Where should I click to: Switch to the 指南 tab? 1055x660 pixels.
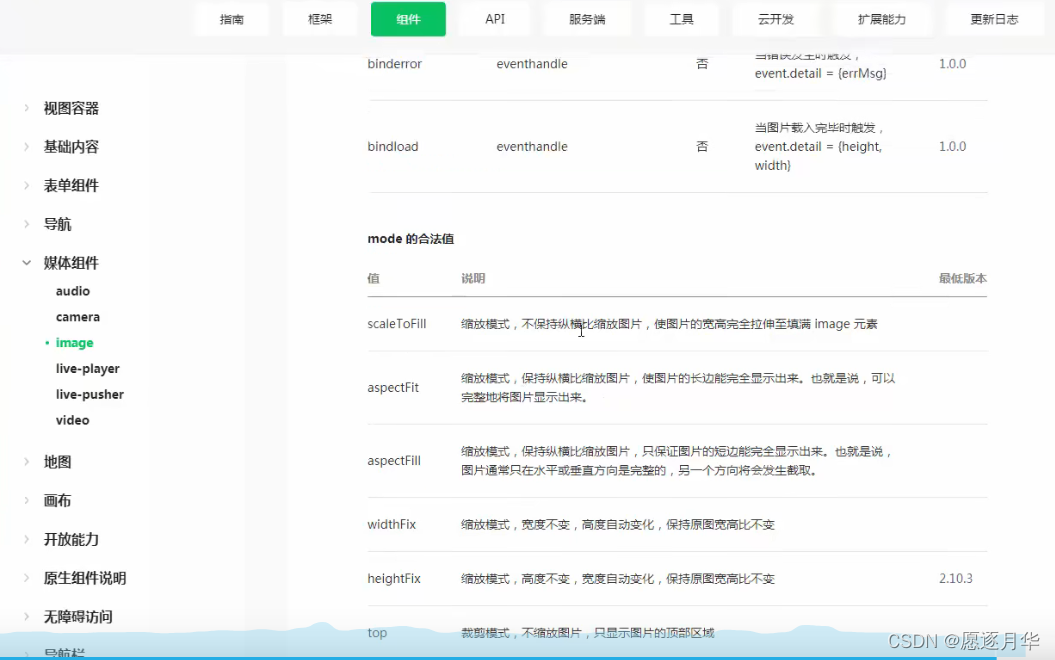click(x=231, y=18)
